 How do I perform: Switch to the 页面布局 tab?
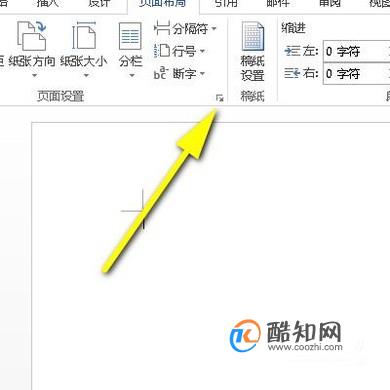coord(163,4)
